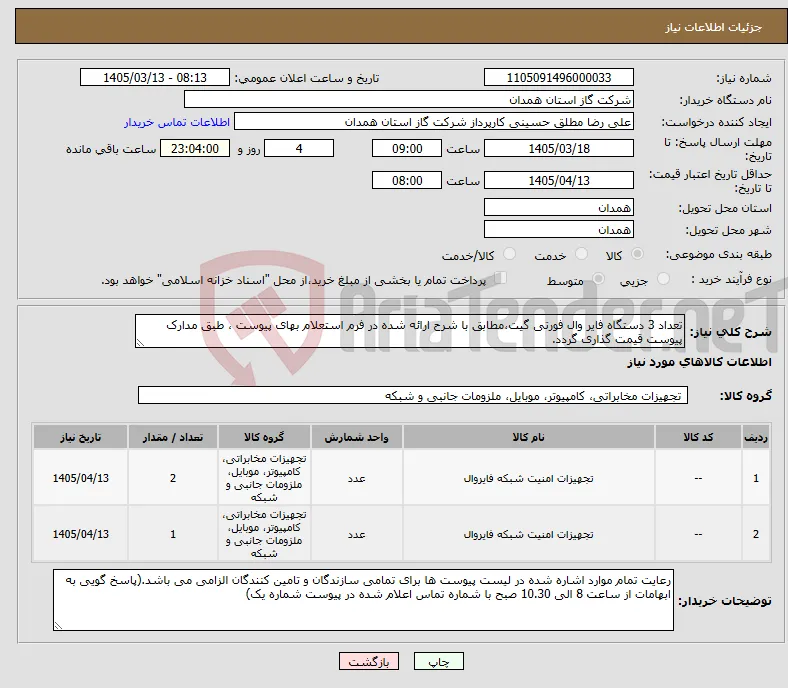Click the quantity 2 cell in row 1
Image resolution: width=788 pixels, height=688 pixels.
pos(173,478)
